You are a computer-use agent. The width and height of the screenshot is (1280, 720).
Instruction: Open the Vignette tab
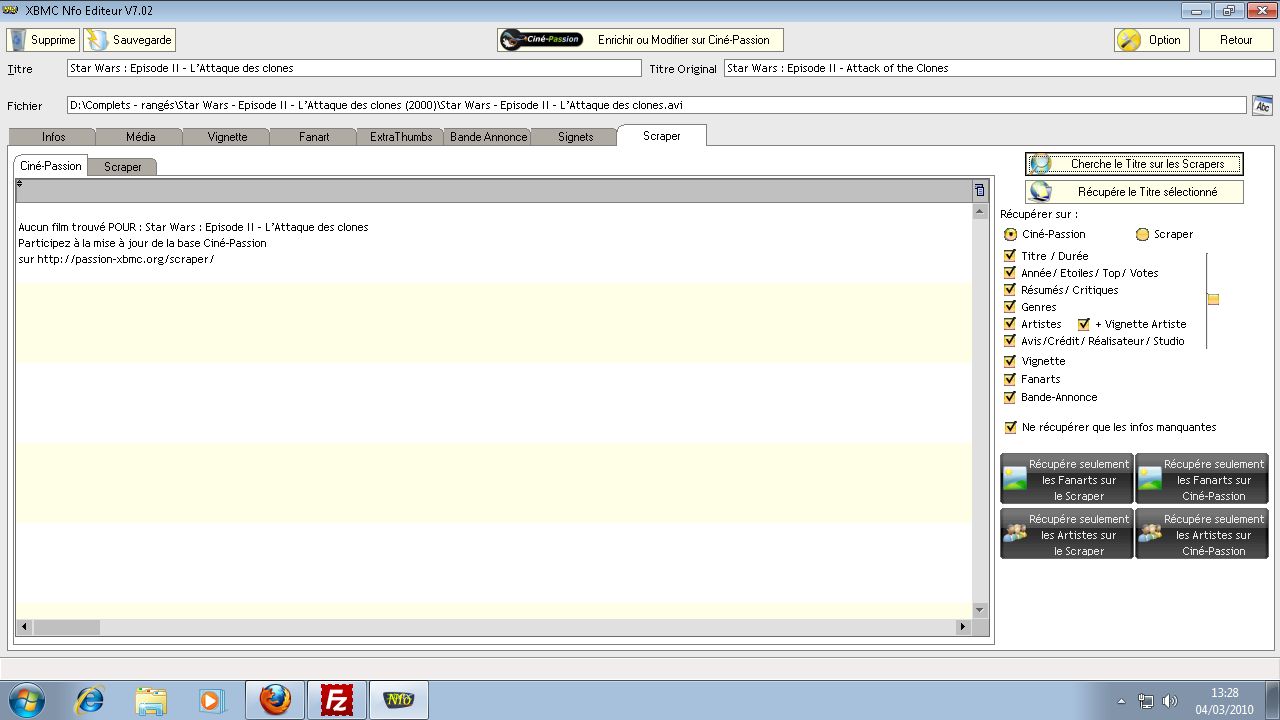[x=227, y=137]
